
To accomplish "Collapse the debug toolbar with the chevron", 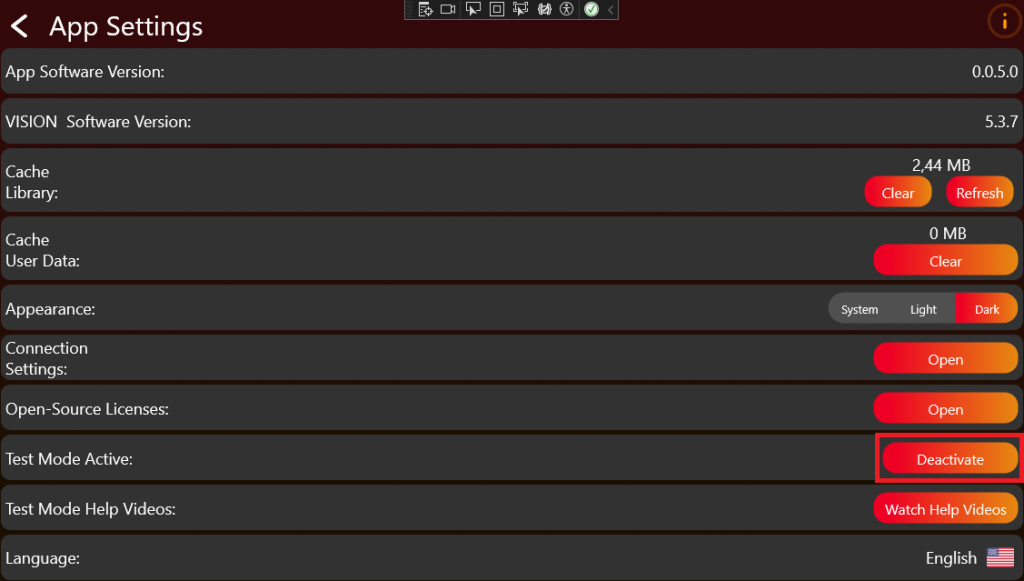I will (x=611, y=9).
